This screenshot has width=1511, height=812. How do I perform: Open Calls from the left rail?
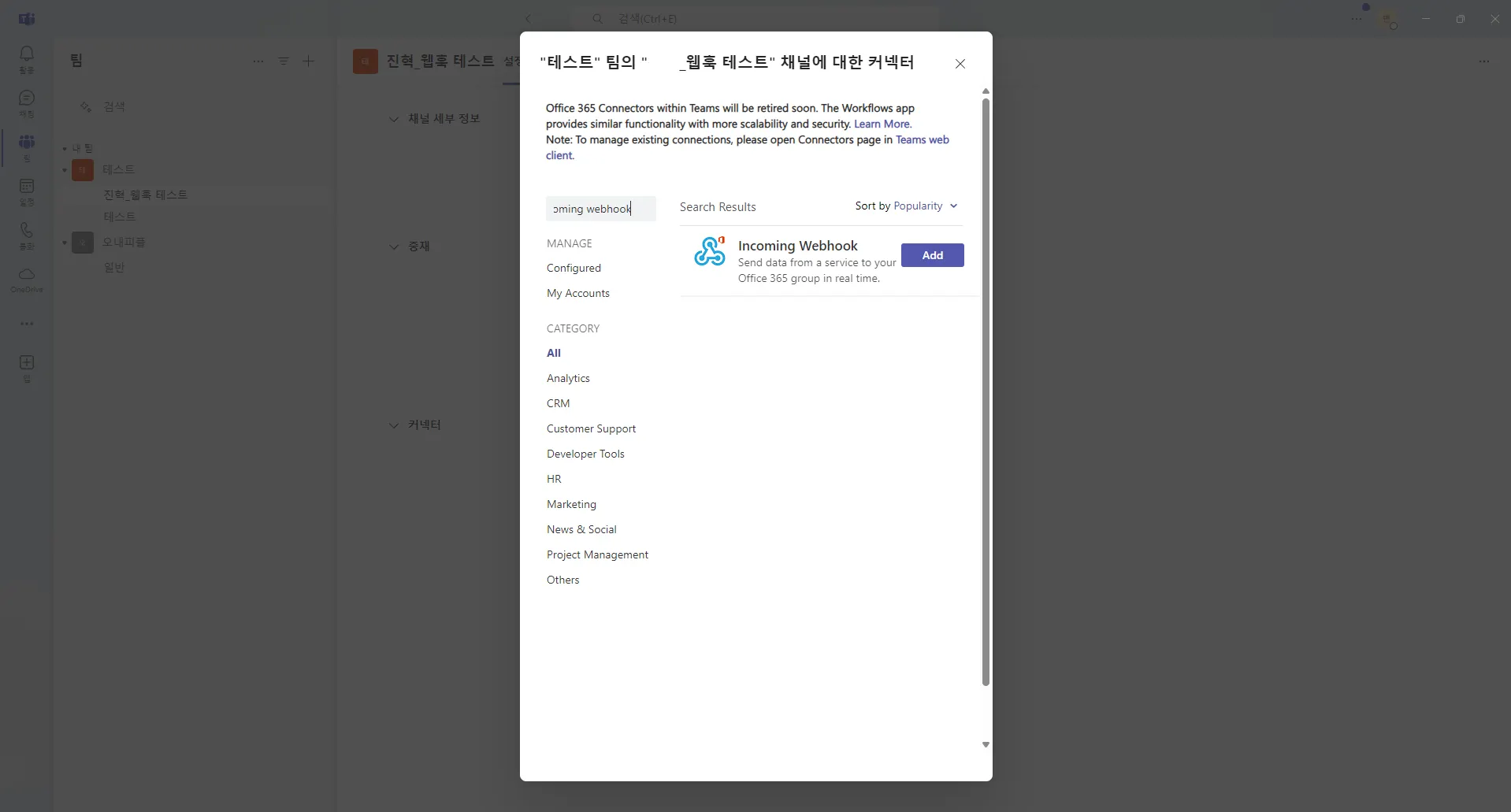[27, 235]
